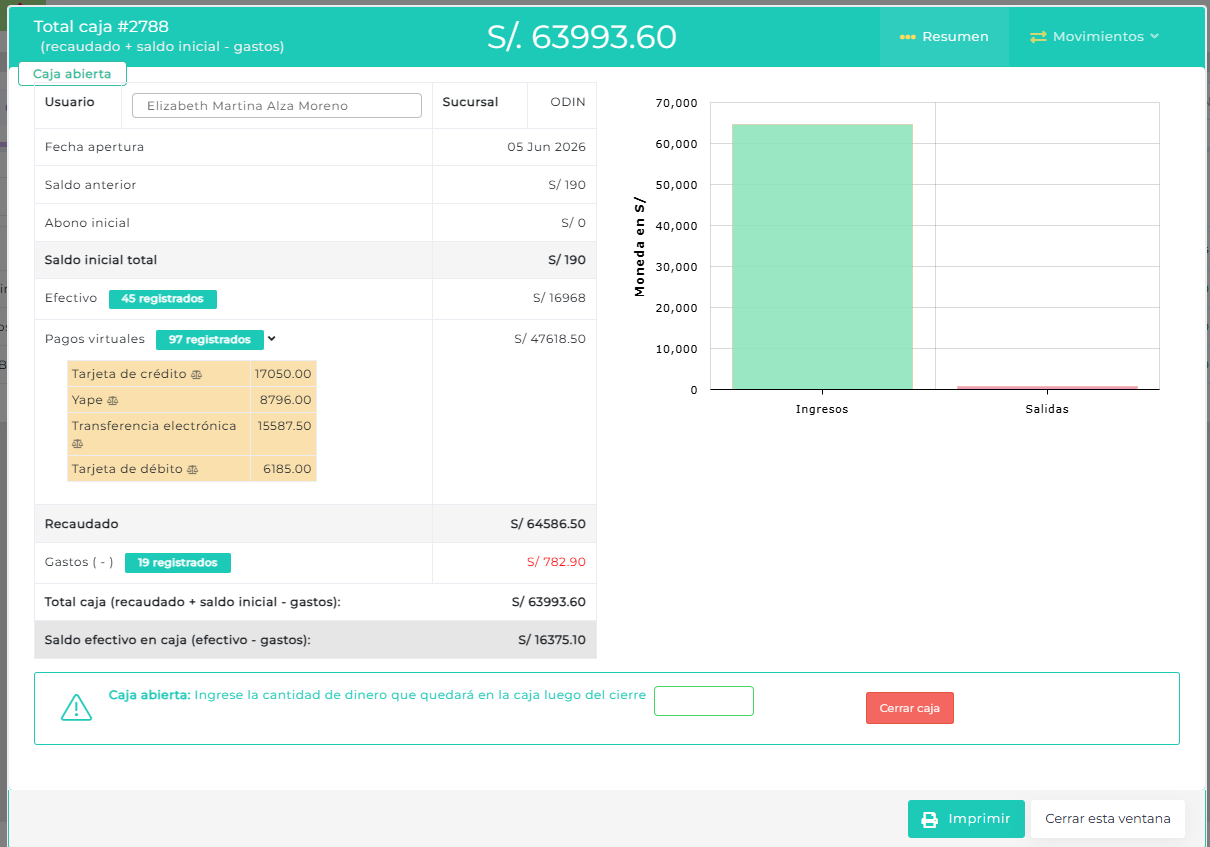Open the 97 registrados virtual payments badge
Image resolution: width=1210 pixels, height=847 pixels.
pyautogui.click(x=210, y=340)
